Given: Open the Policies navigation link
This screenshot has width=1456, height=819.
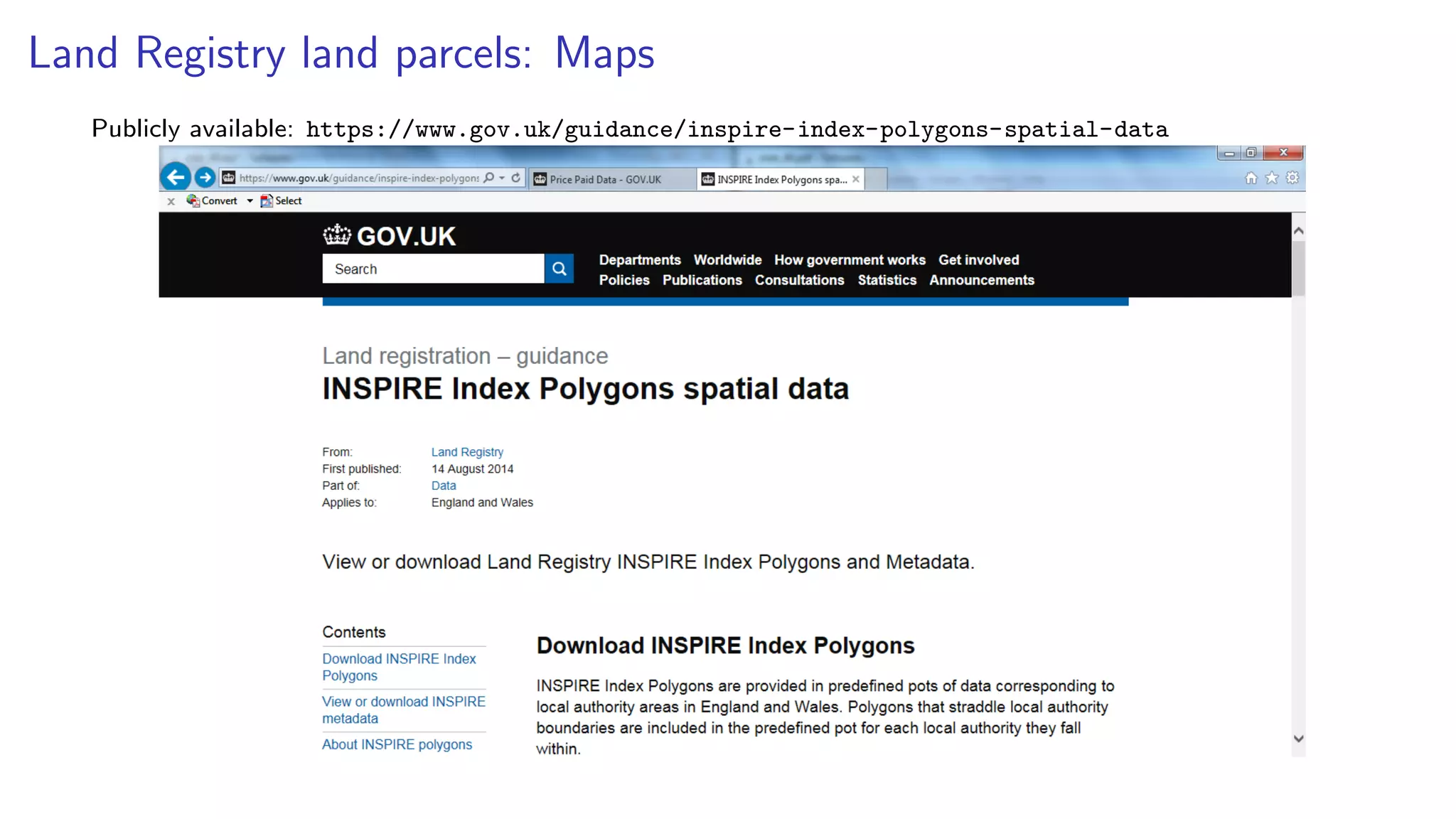Looking at the screenshot, I should [x=624, y=280].
